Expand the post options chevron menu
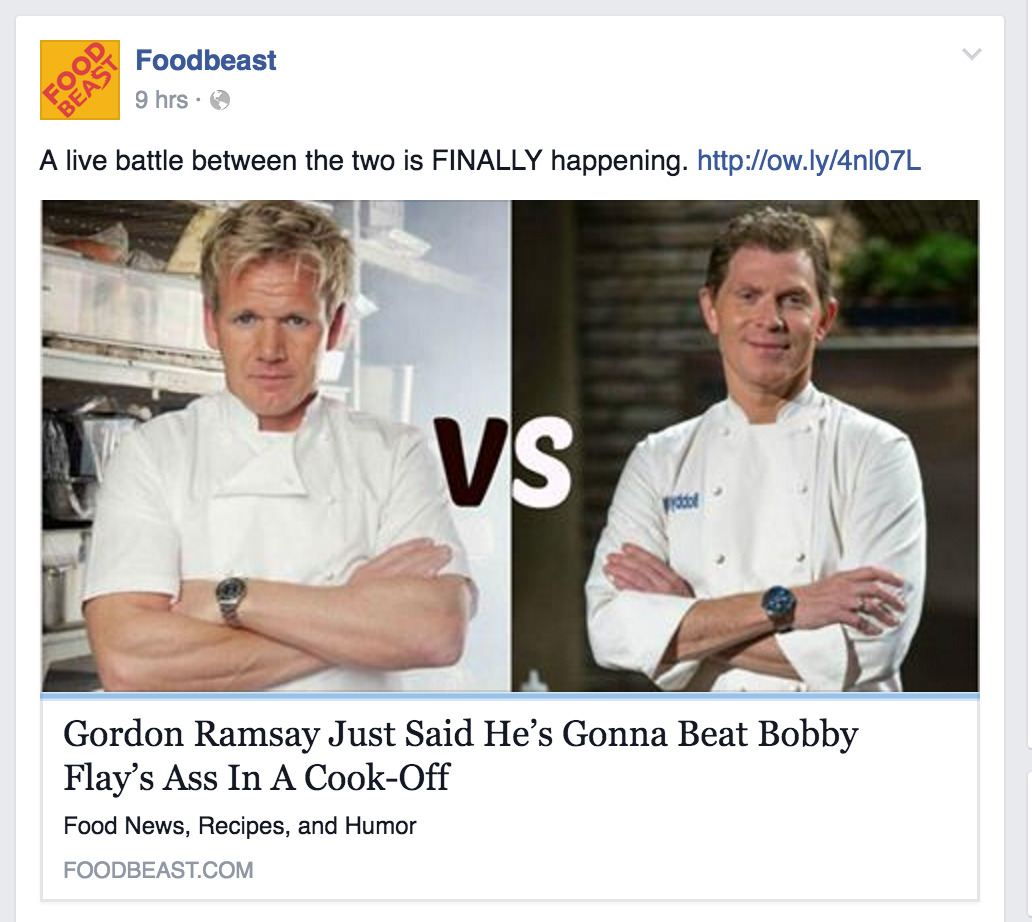This screenshot has height=922, width=1032. [971, 54]
